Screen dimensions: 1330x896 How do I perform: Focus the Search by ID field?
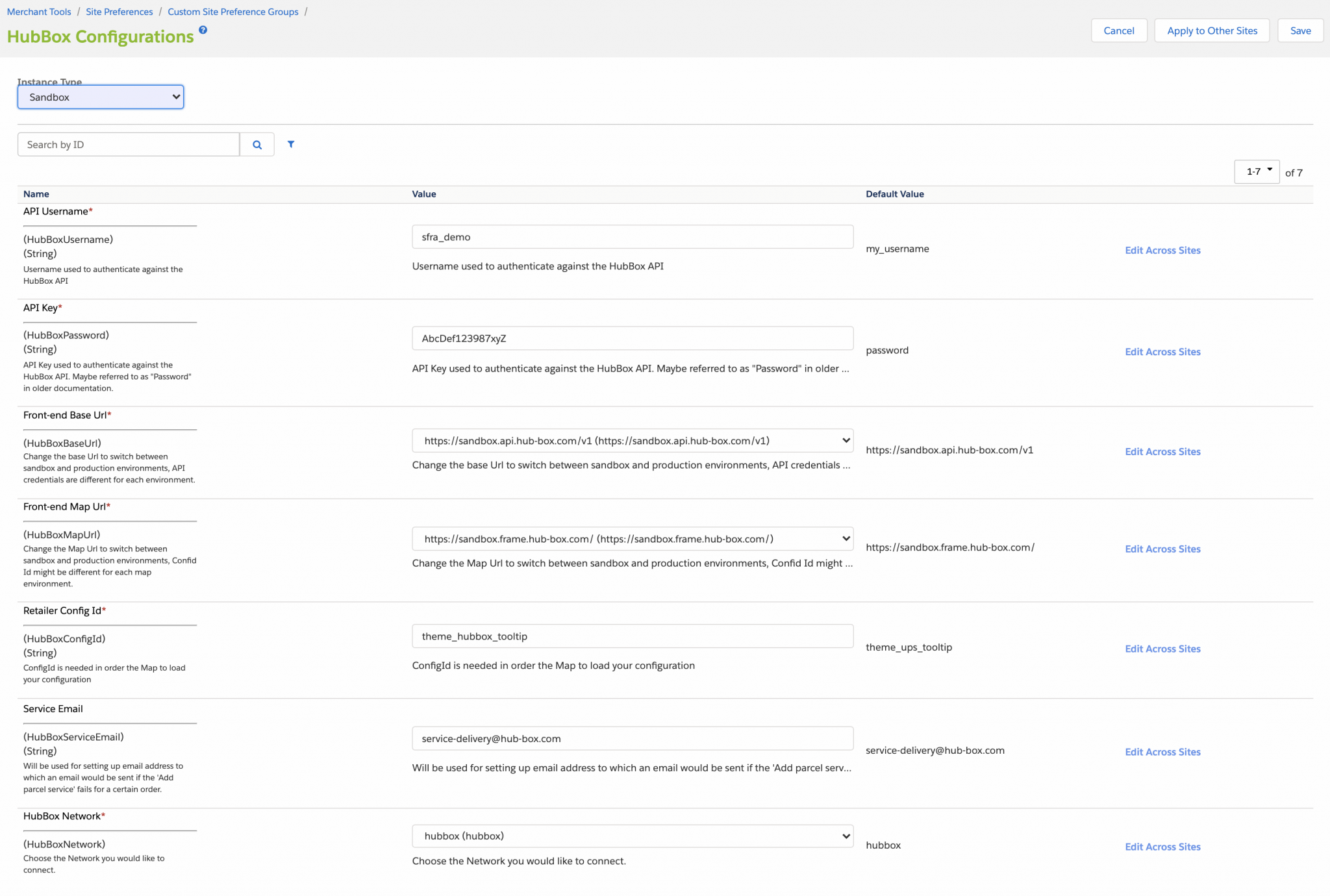(129, 145)
